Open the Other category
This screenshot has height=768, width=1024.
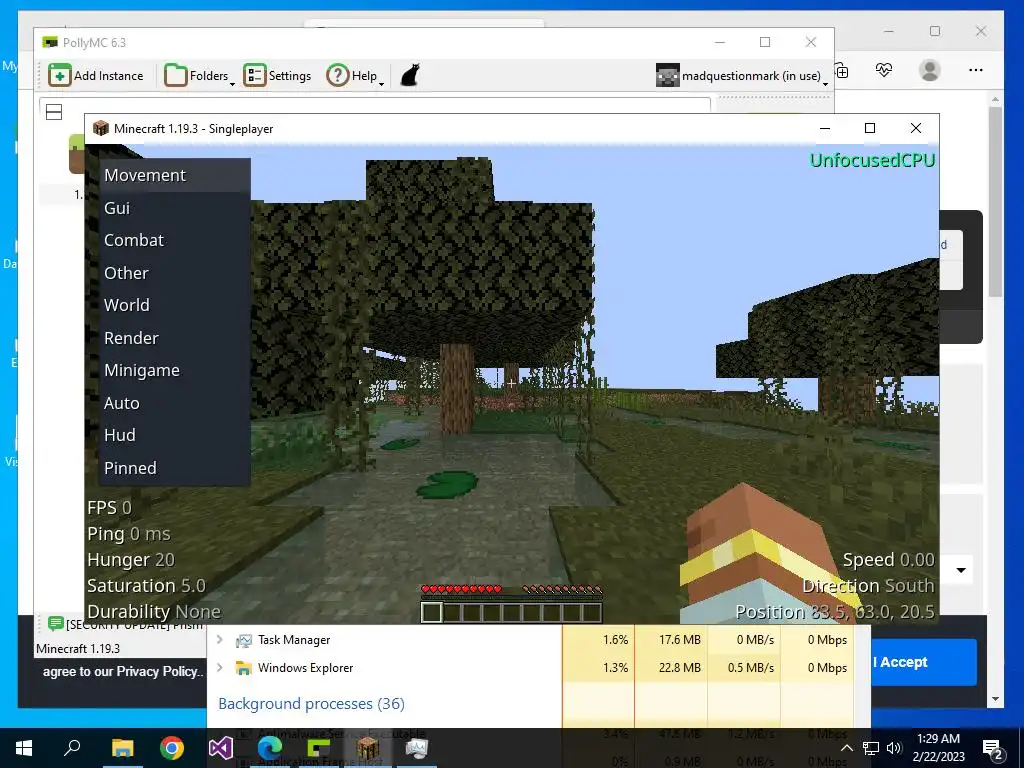pyautogui.click(x=174, y=273)
